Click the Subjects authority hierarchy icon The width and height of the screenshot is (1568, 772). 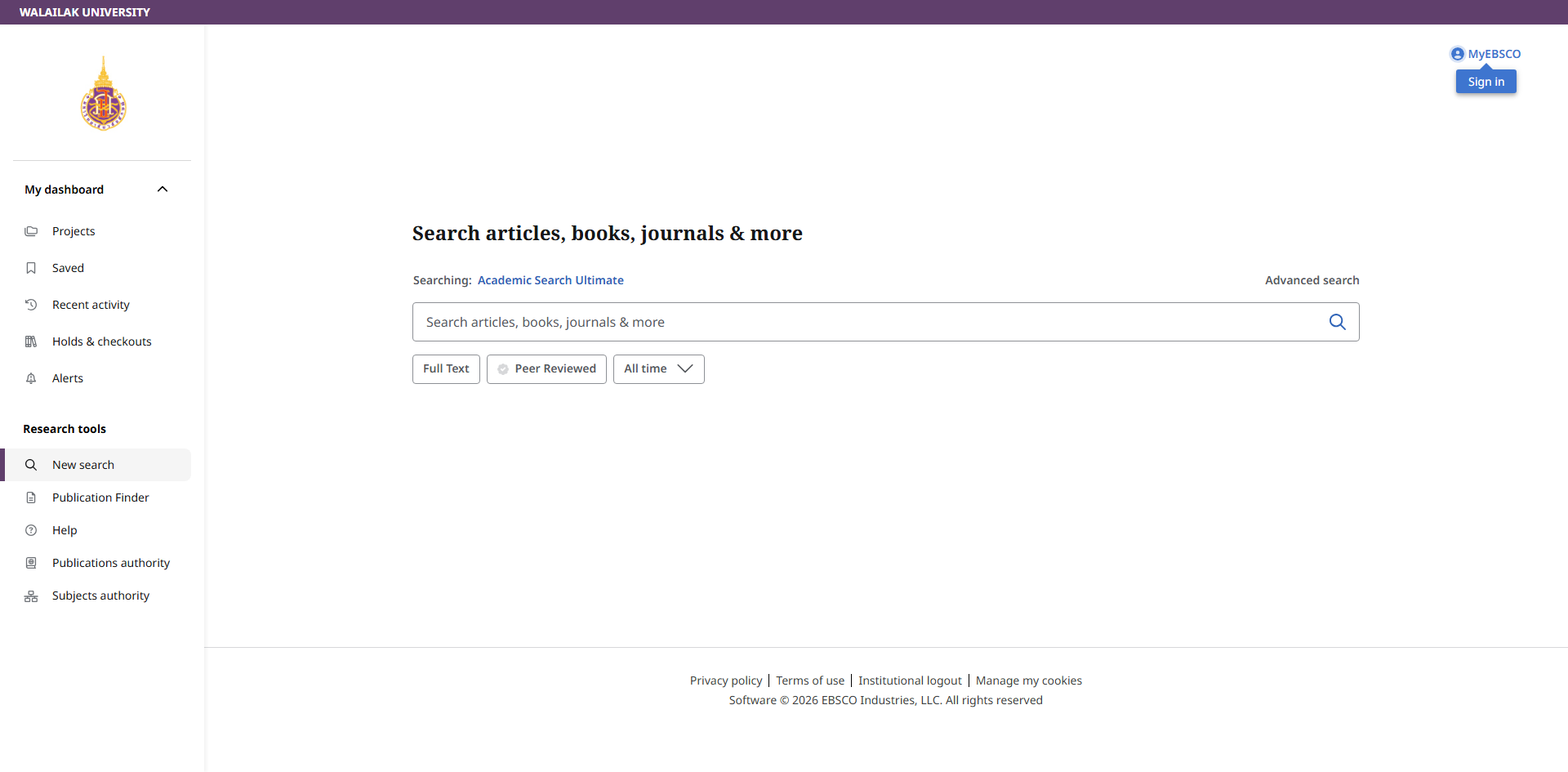[x=31, y=596]
